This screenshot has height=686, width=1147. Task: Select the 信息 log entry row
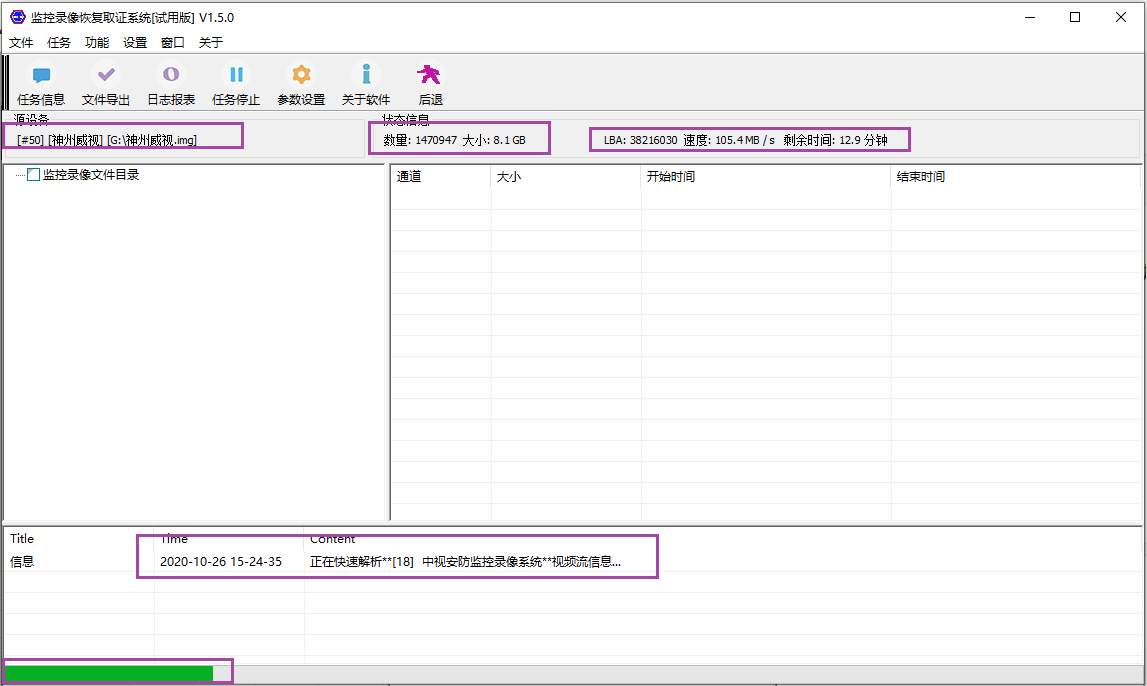[x=22, y=562]
